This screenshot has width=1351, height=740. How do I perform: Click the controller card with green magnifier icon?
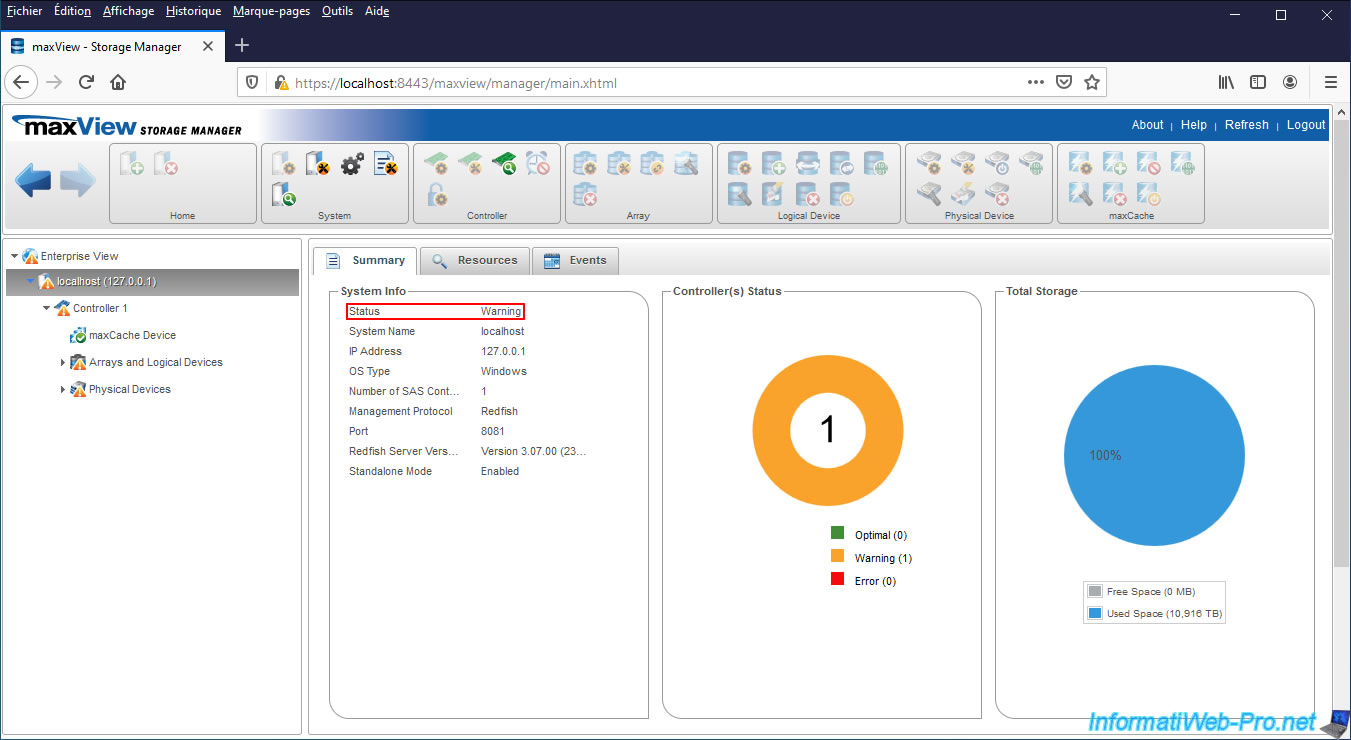point(504,163)
